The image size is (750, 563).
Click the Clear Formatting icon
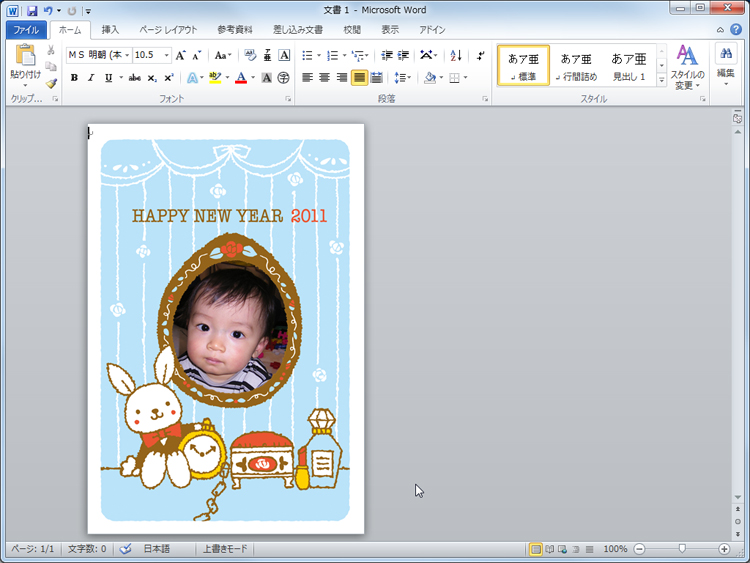pos(250,55)
